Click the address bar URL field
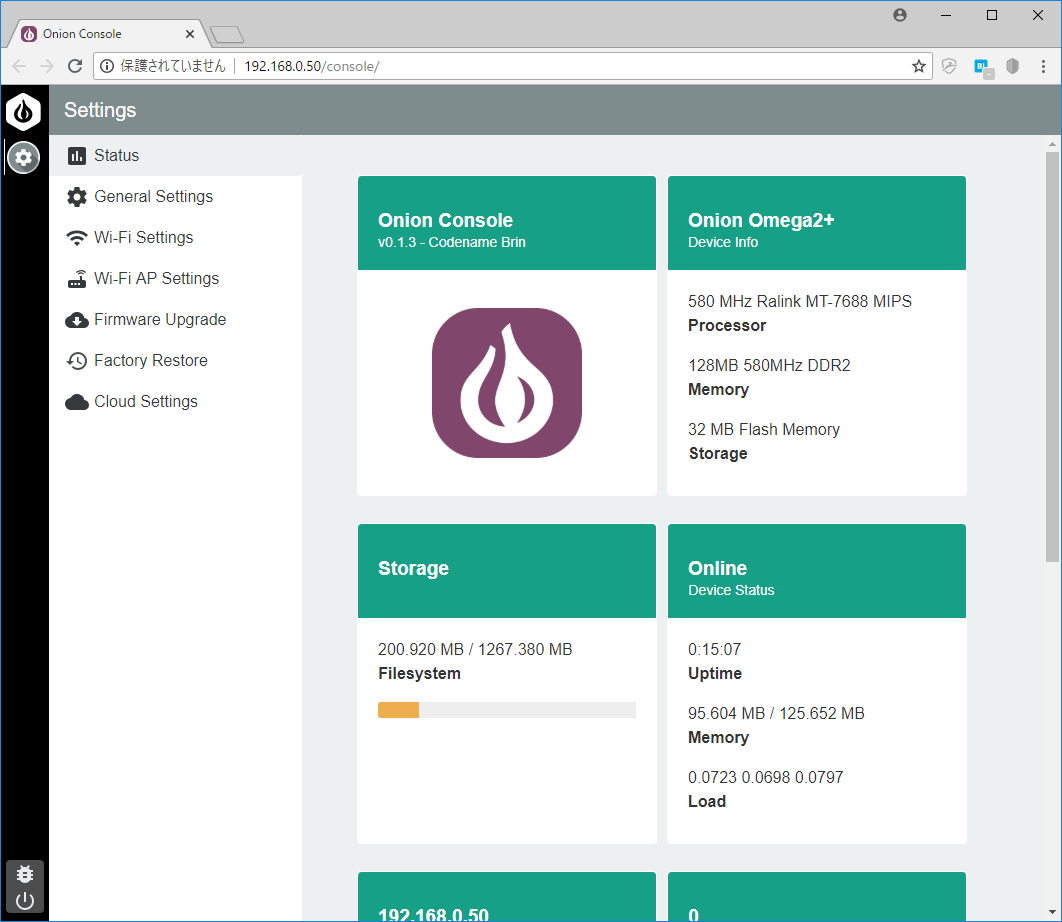This screenshot has height=922, width=1062. [513, 66]
